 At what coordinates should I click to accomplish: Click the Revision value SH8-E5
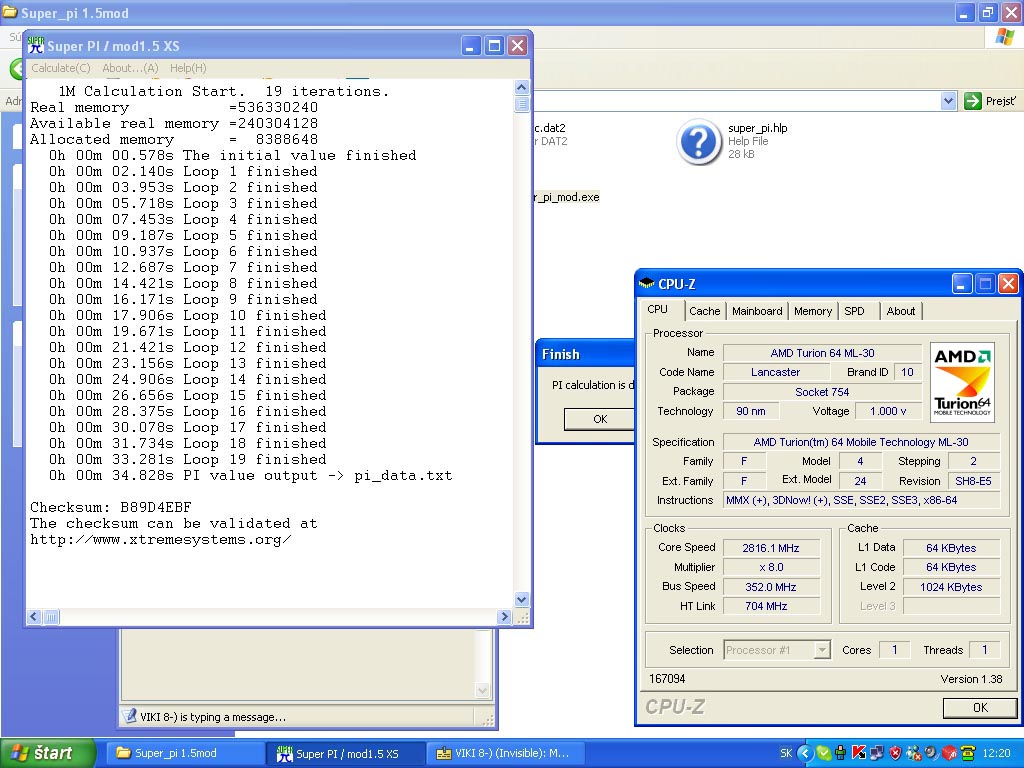[973, 481]
